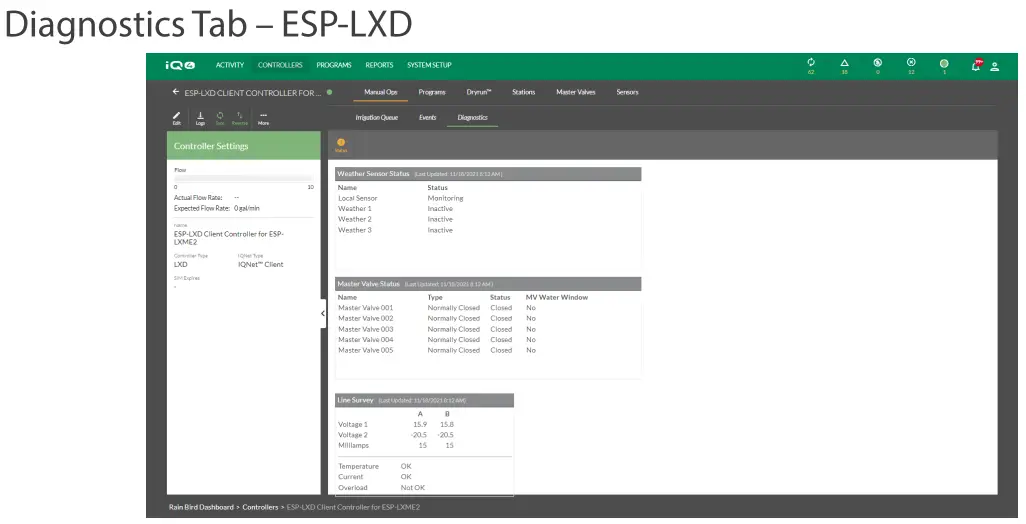Click the Controller Settings header

coord(243,146)
